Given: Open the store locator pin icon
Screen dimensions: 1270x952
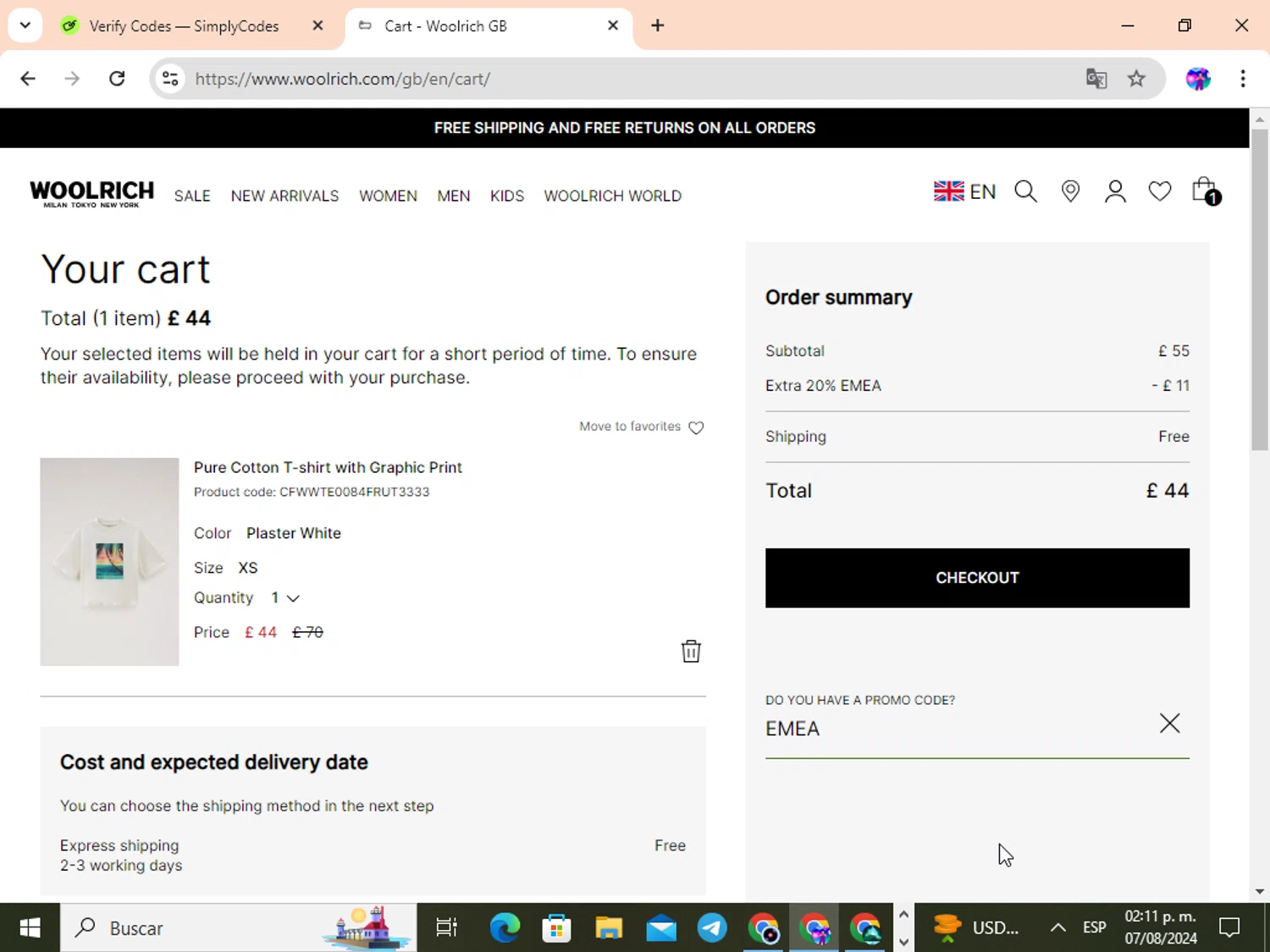Looking at the screenshot, I should click(1070, 192).
